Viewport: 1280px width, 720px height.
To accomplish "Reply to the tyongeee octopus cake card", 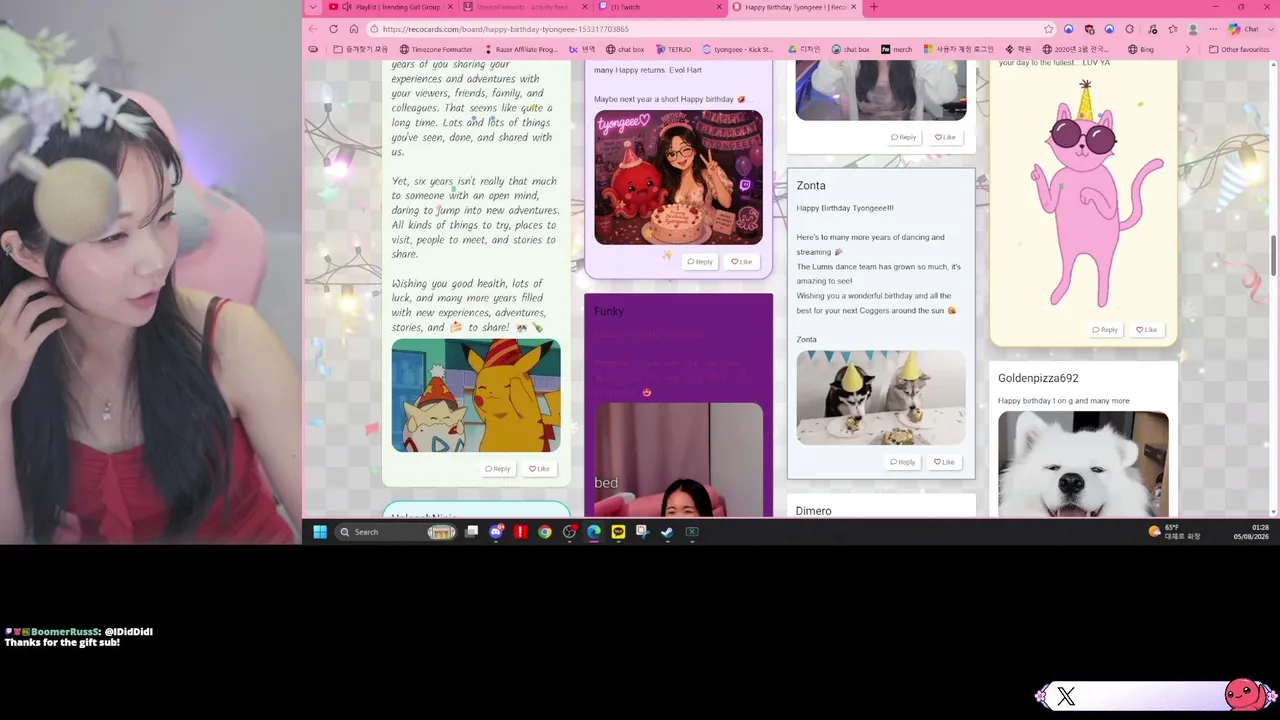I will pyautogui.click(x=700, y=262).
